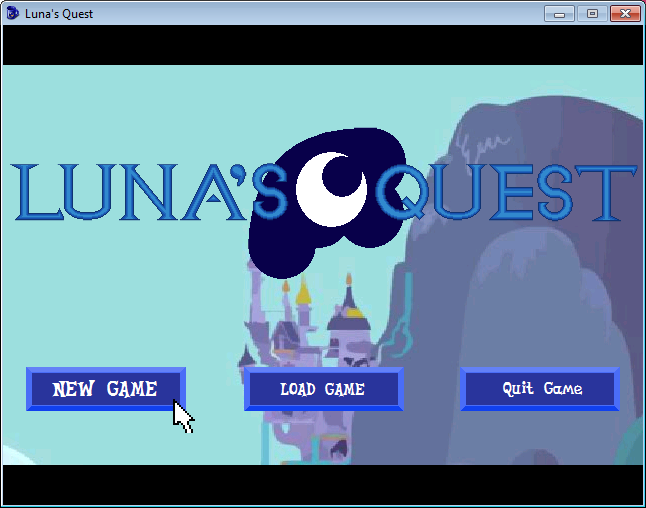Start a new game with NEW GAME button

point(106,389)
